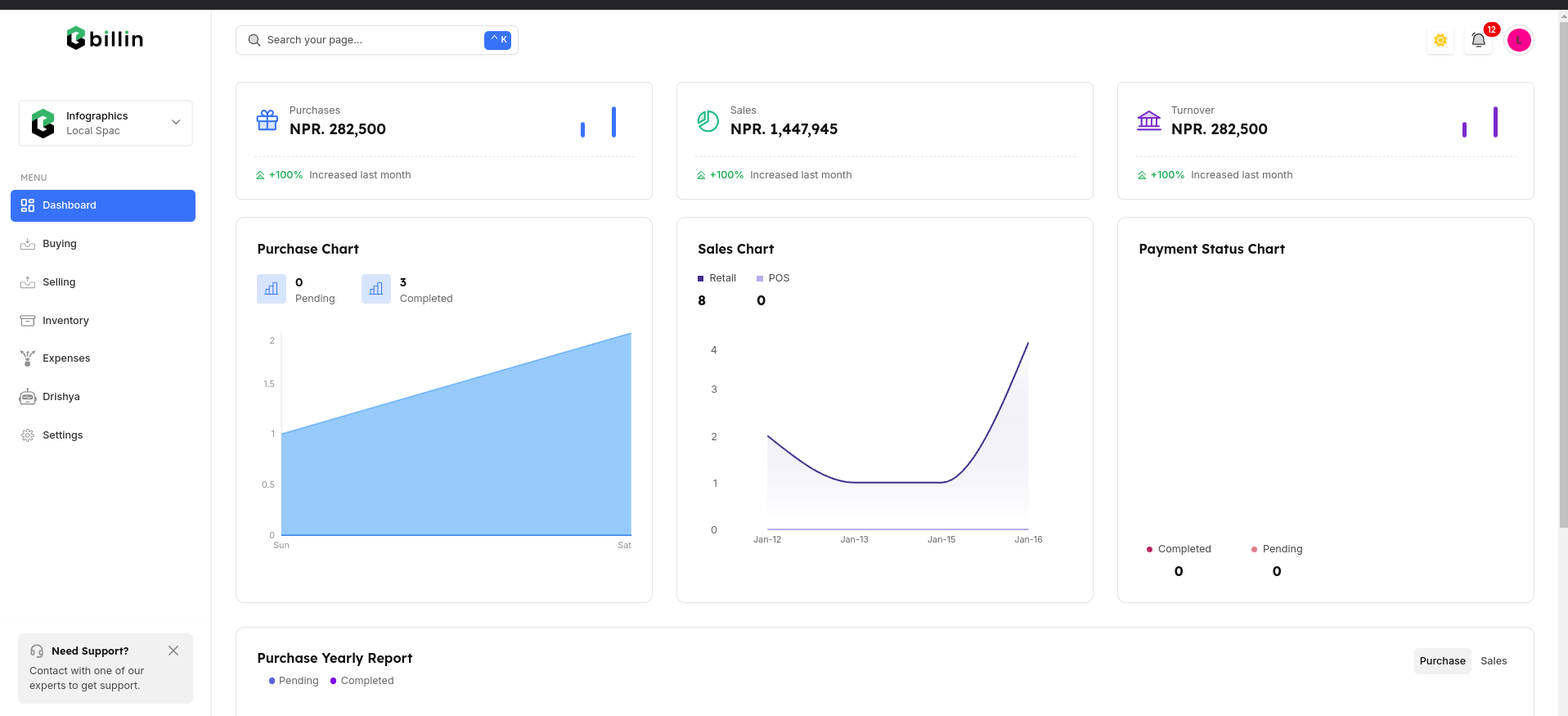Click the notification bell icon
Viewport: 1568px width, 716px height.
[x=1478, y=40]
